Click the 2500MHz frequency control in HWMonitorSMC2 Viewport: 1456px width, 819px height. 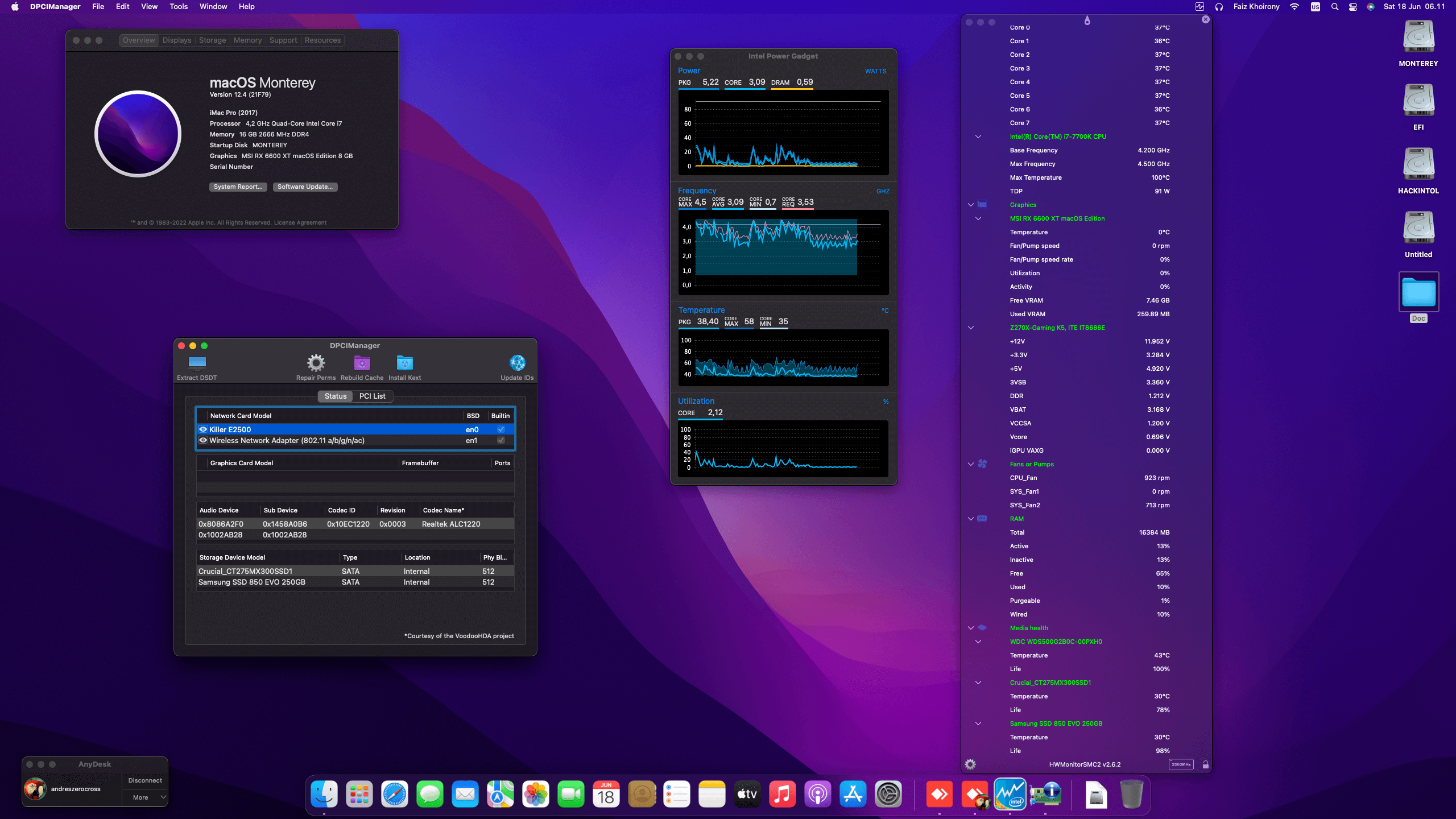click(x=1181, y=764)
